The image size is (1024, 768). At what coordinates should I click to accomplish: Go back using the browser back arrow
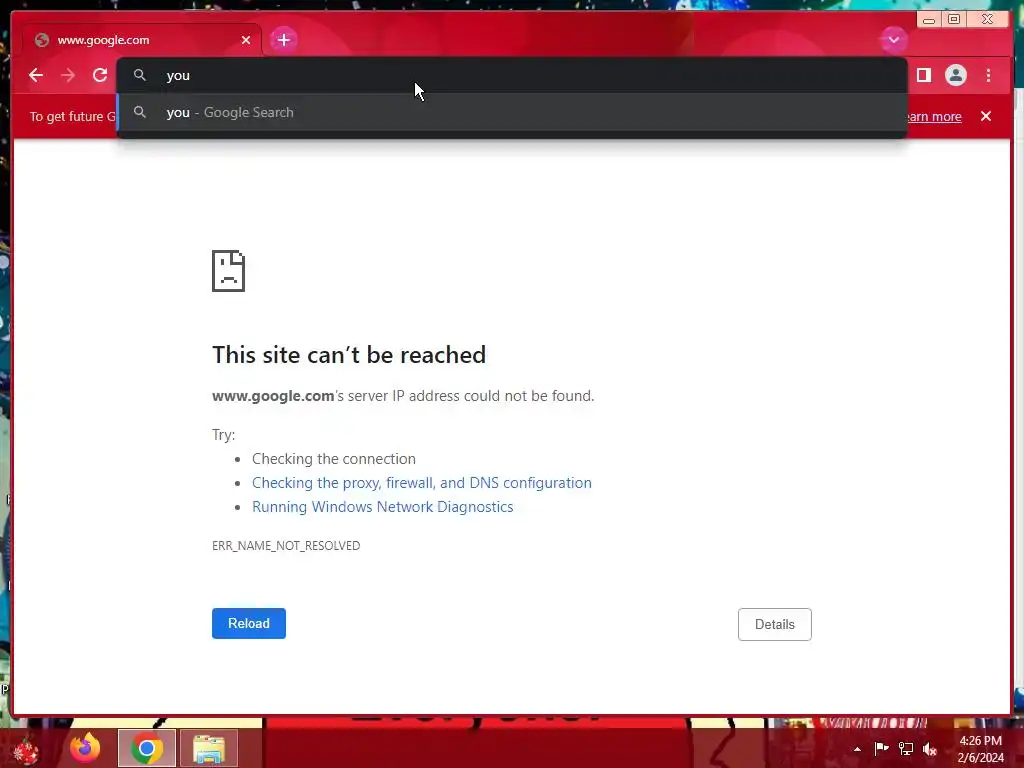point(36,75)
